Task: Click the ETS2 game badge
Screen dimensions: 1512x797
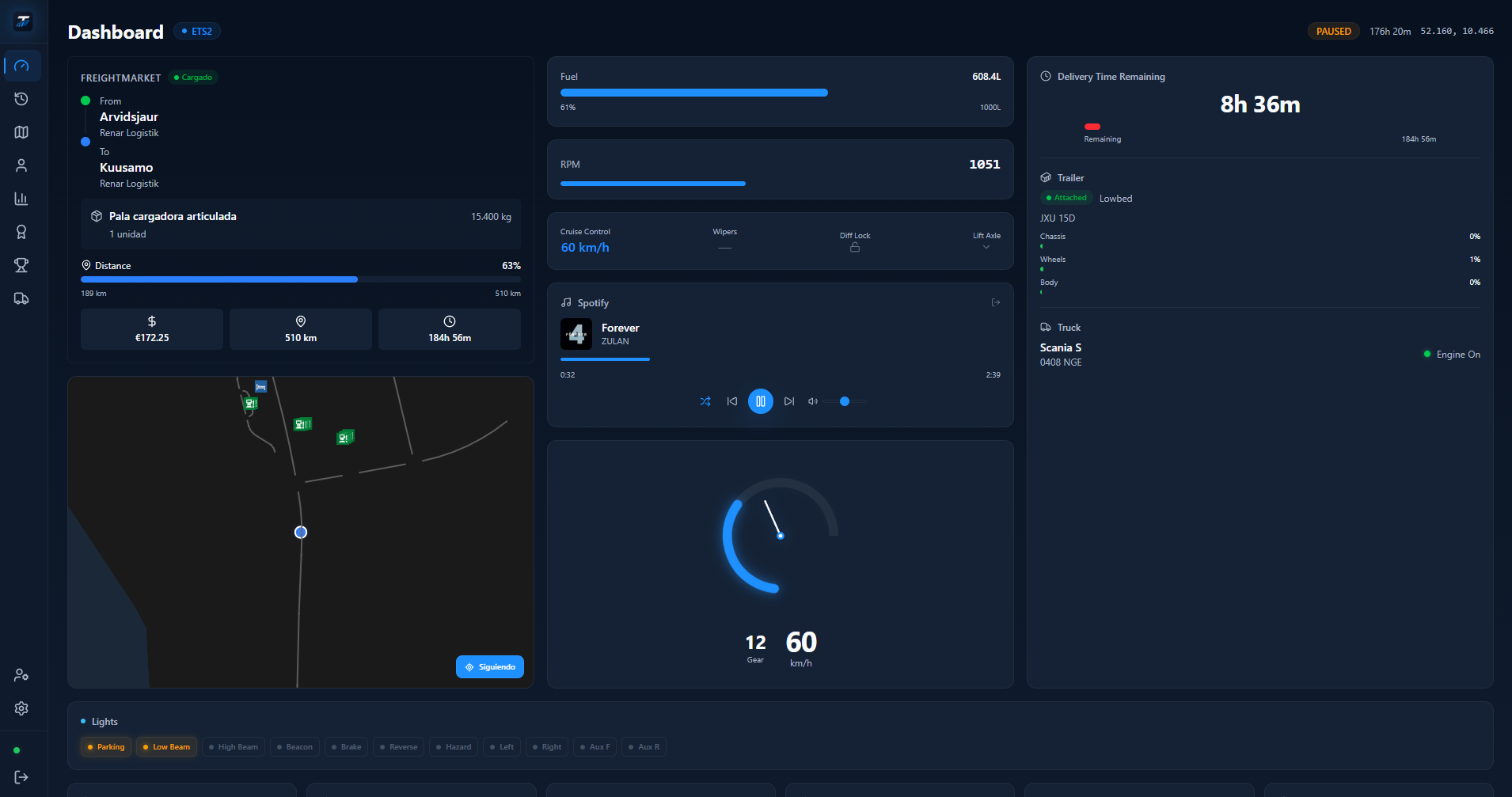Action: [196, 32]
